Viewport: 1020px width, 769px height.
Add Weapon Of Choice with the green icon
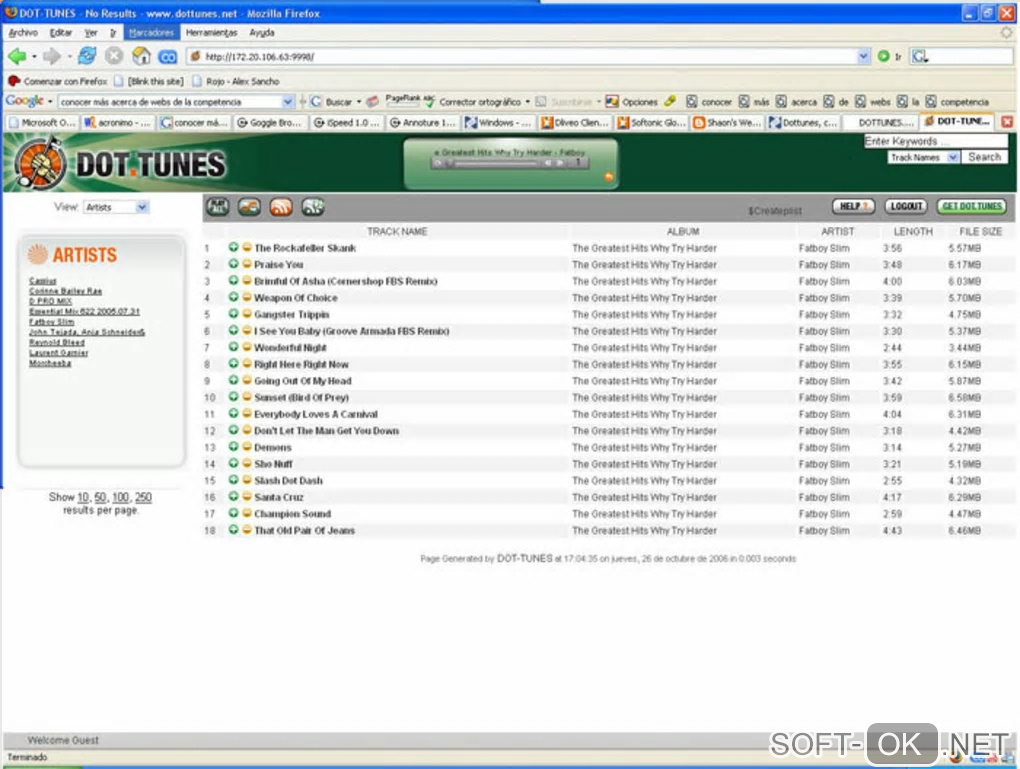pyautogui.click(x=234, y=297)
